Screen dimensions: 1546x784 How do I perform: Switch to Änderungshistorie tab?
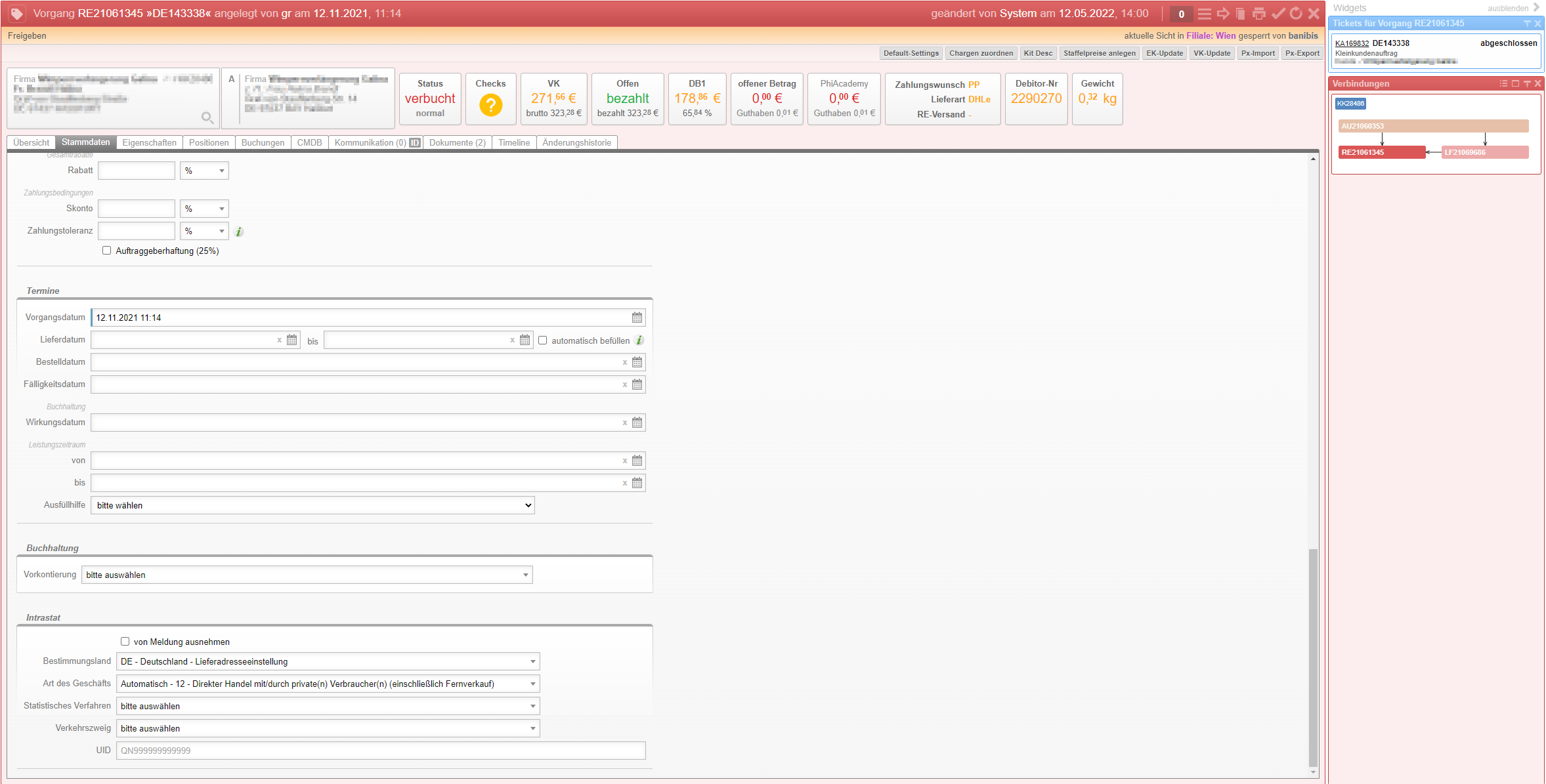pos(577,142)
